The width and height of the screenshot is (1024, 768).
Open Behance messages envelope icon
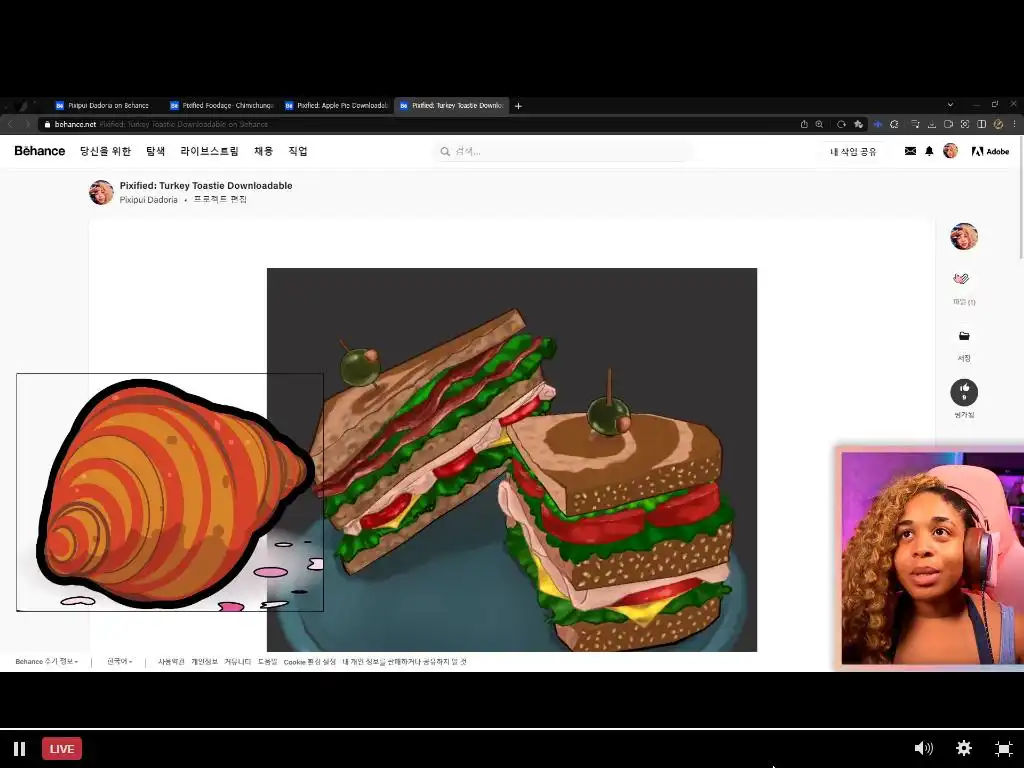click(910, 151)
